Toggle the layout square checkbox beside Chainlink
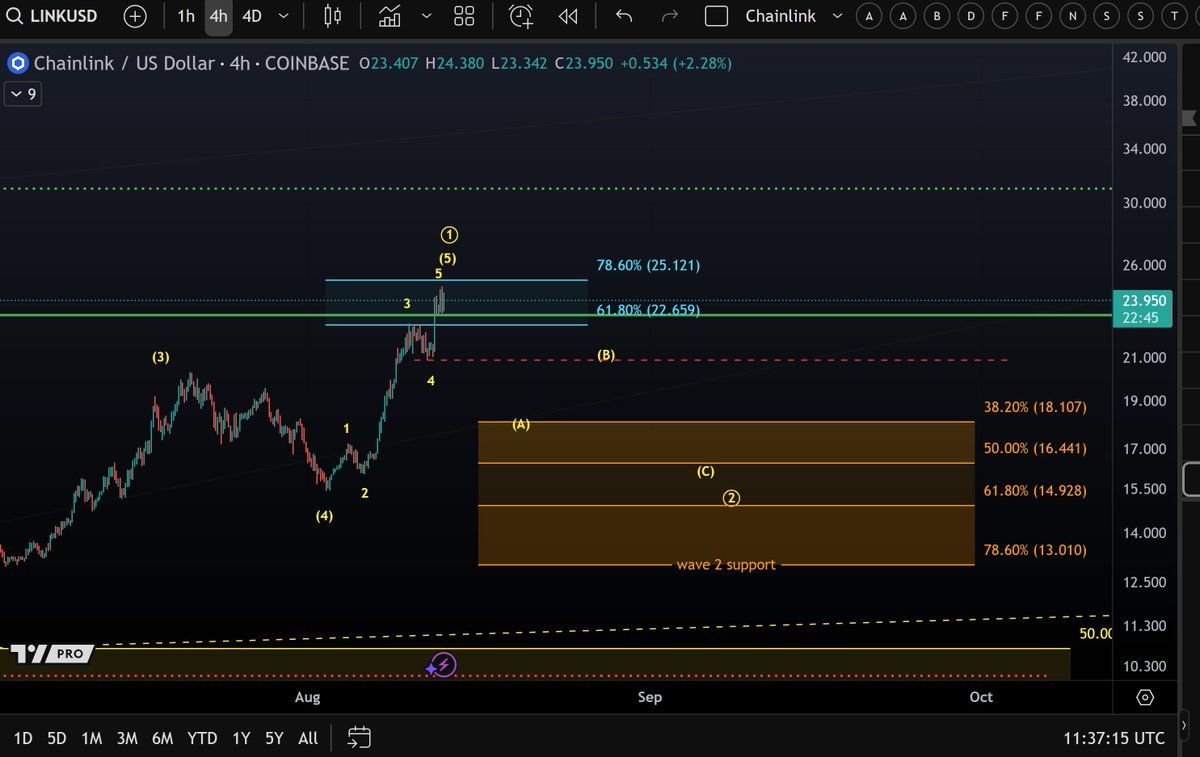The width and height of the screenshot is (1200, 757). click(x=716, y=16)
